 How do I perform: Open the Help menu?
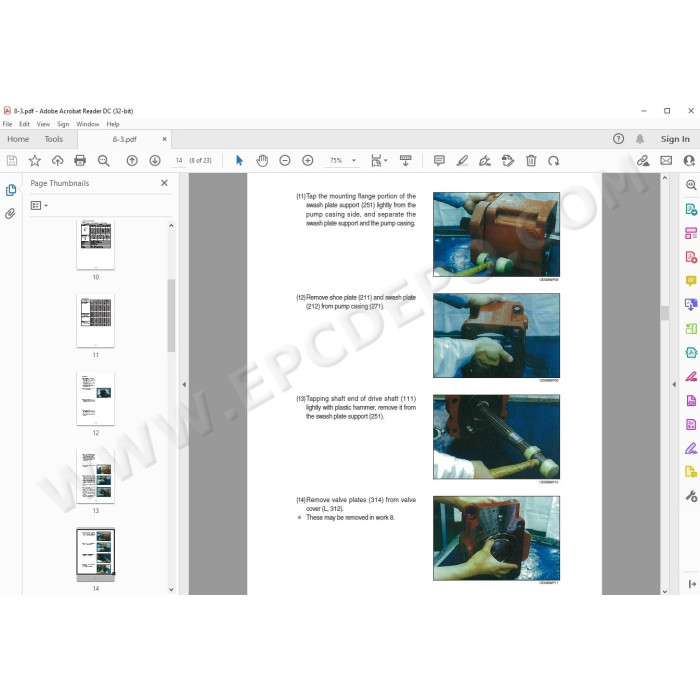click(x=113, y=124)
